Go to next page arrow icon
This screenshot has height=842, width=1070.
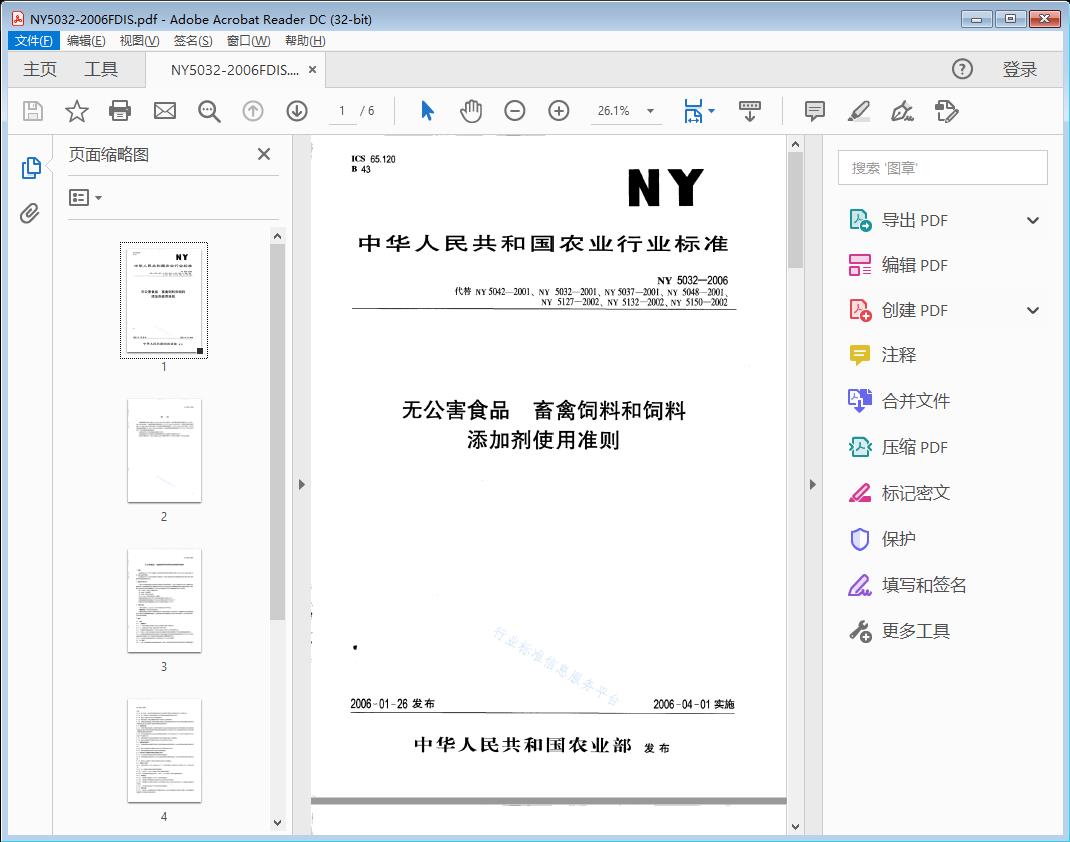pyautogui.click(x=297, y=111)
